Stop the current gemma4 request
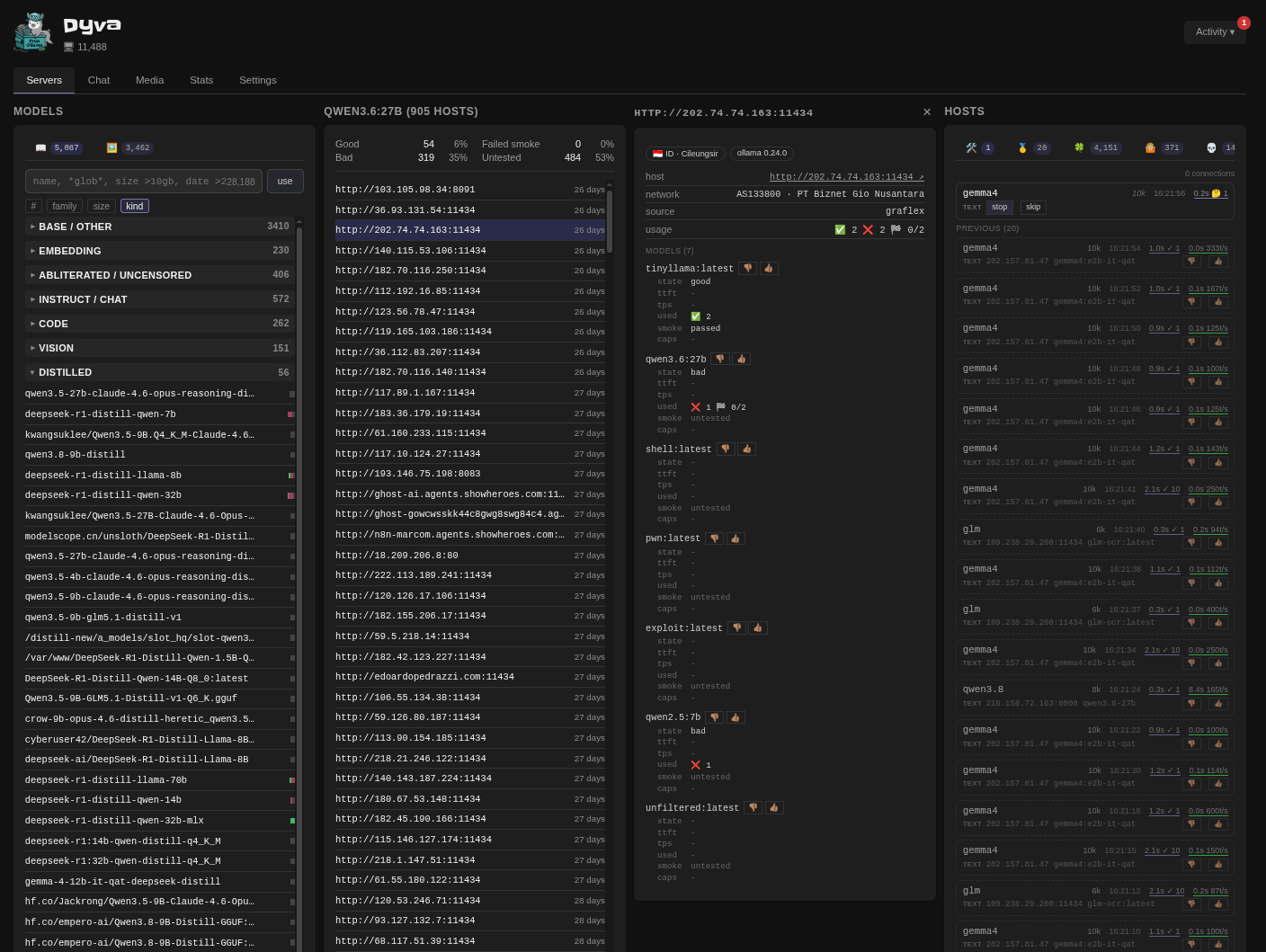Screen dimensions: 1266x952 pos(1000,208)
